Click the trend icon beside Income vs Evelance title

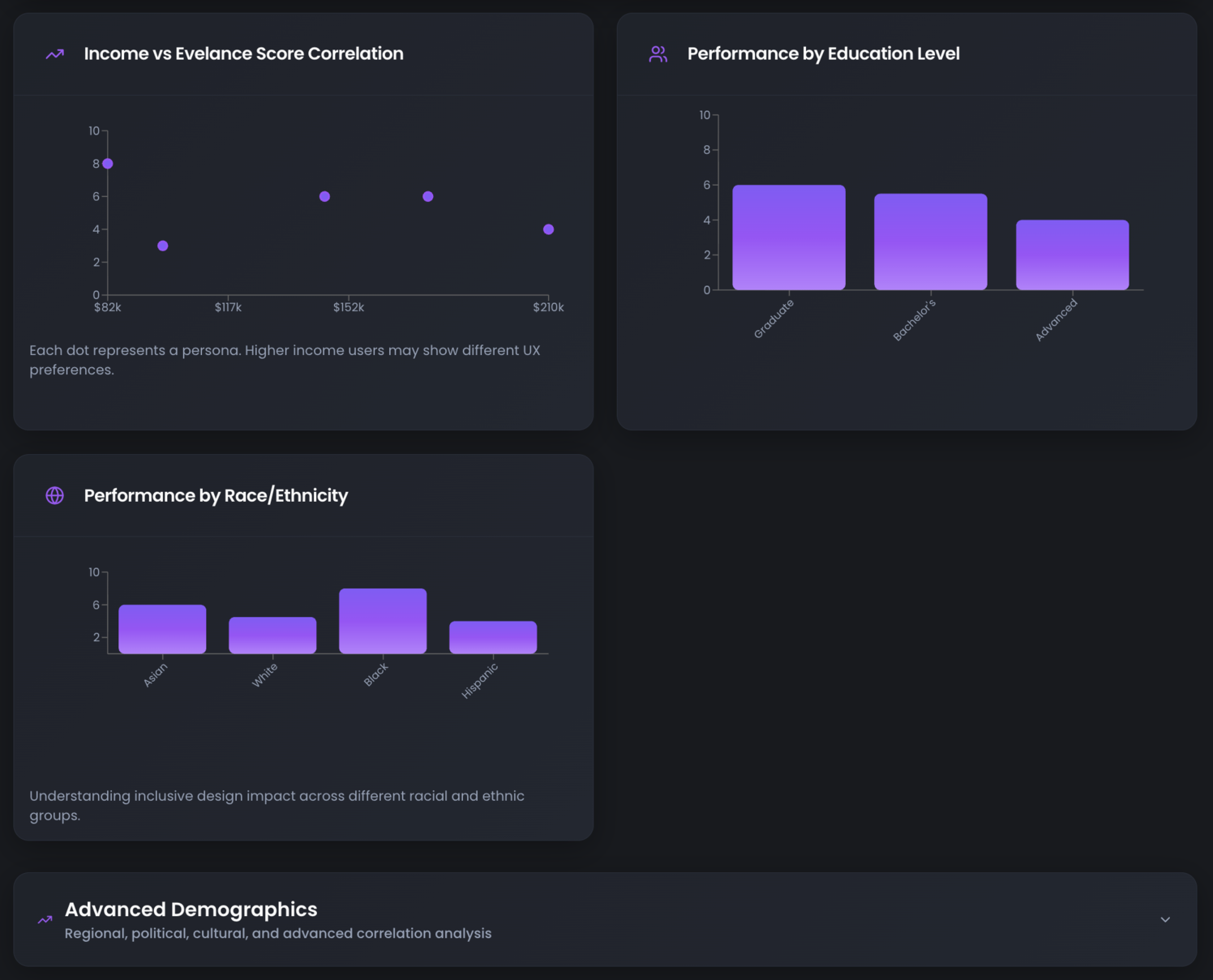[x=54, y=54]
